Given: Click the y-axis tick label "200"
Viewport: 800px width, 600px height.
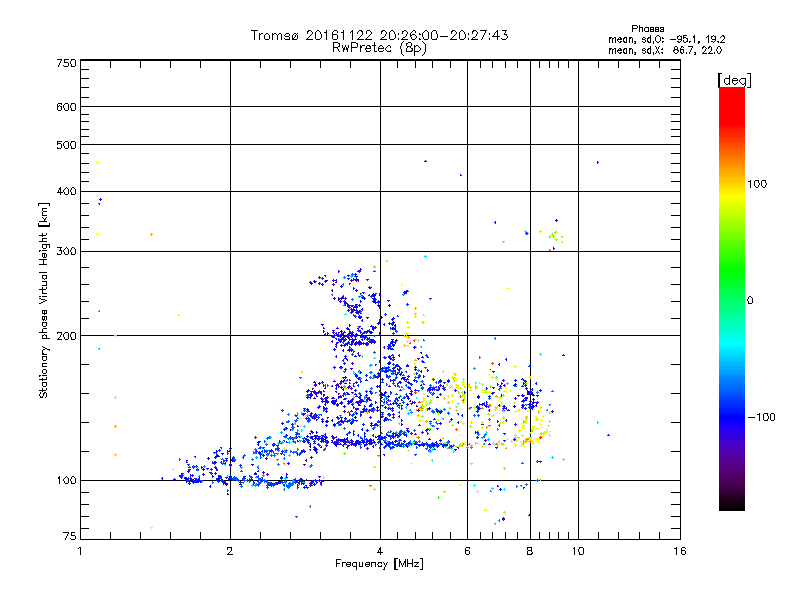Looking at the screenshot, I should pos(67,336).
